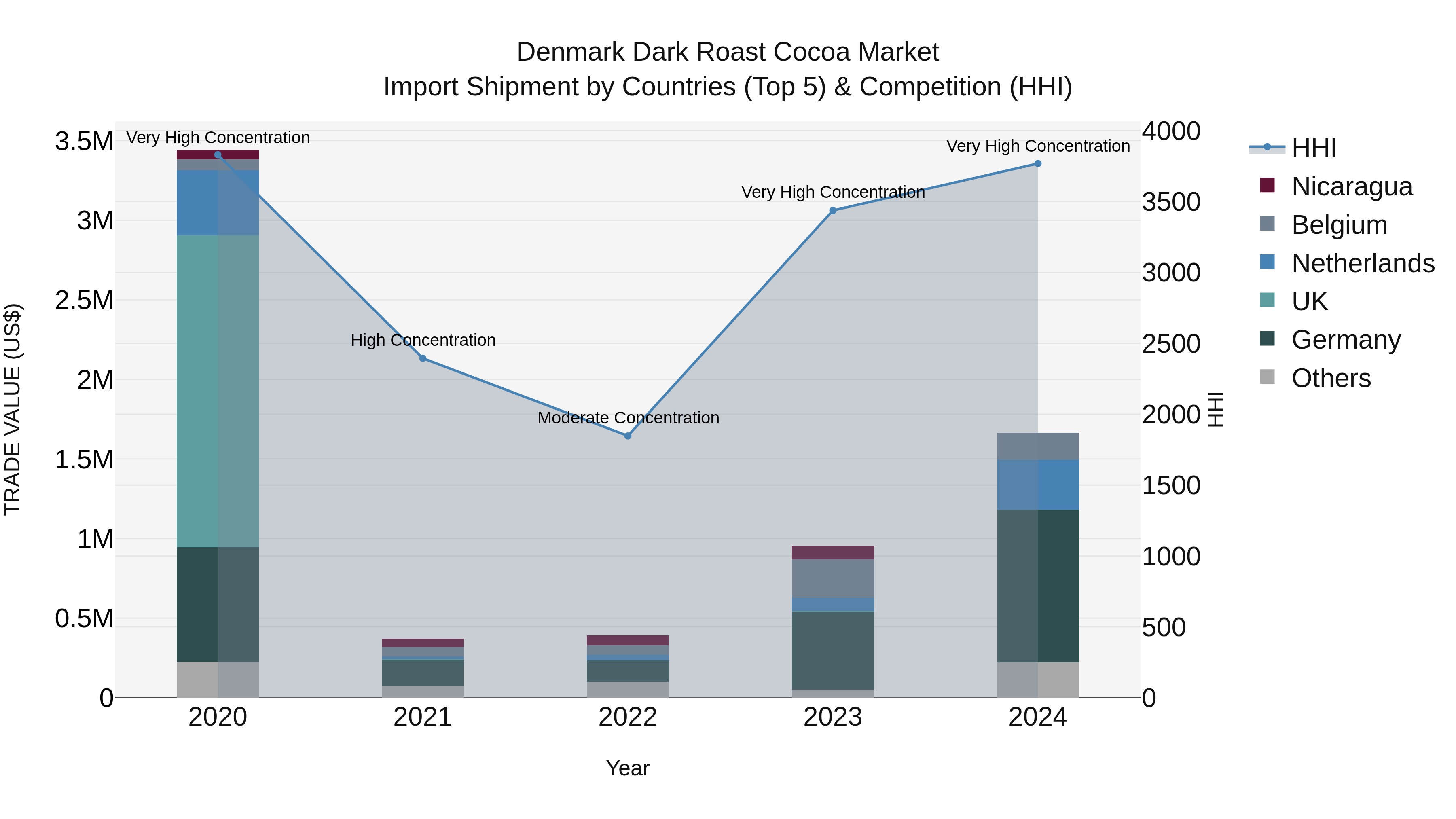
Task: Click the Germany segment in 2023 bar
Action: pyautogui.click(x=833, y=651)
